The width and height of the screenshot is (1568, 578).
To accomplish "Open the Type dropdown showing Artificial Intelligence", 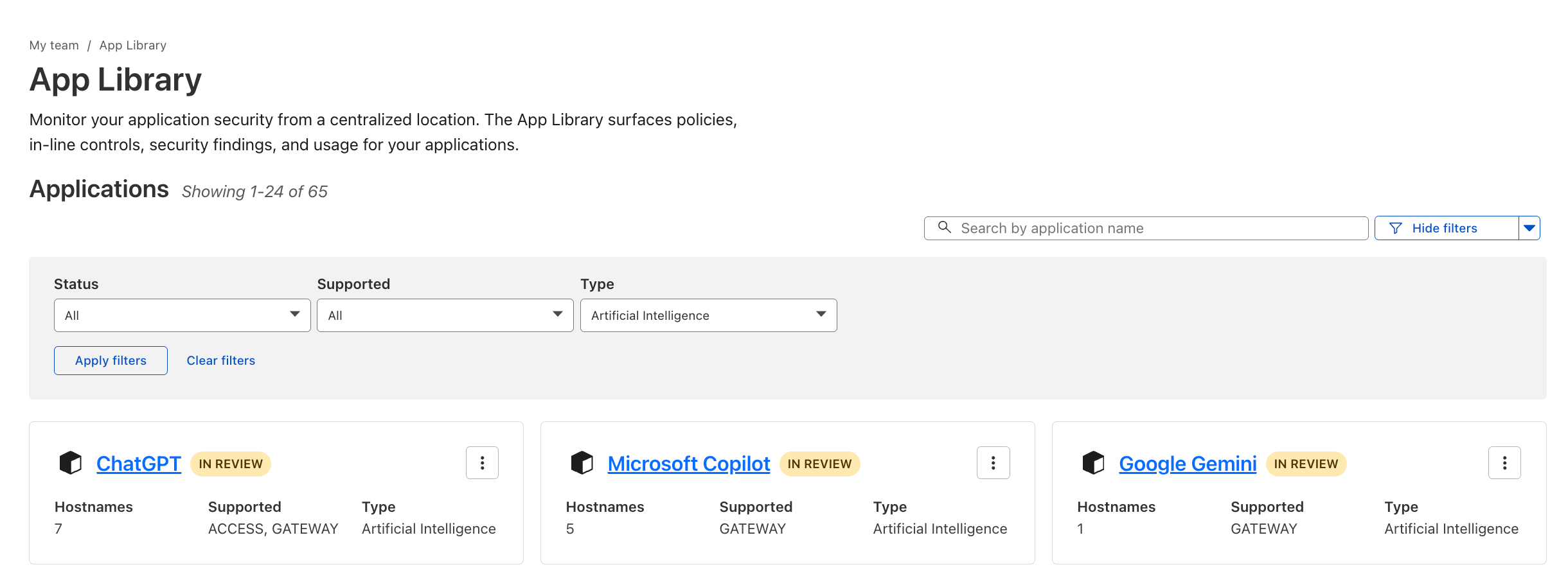I will click(708, 315).
